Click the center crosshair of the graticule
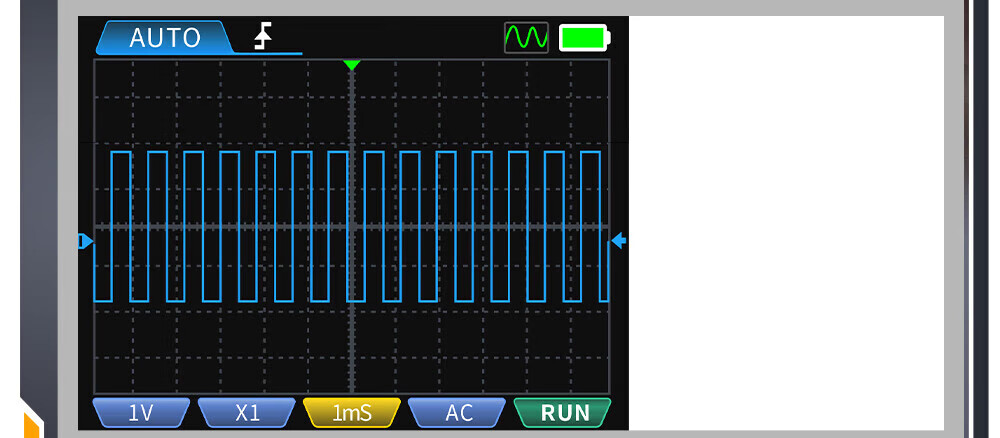The width and height of the screenshot is (1000, 438). tap(351, 227)
